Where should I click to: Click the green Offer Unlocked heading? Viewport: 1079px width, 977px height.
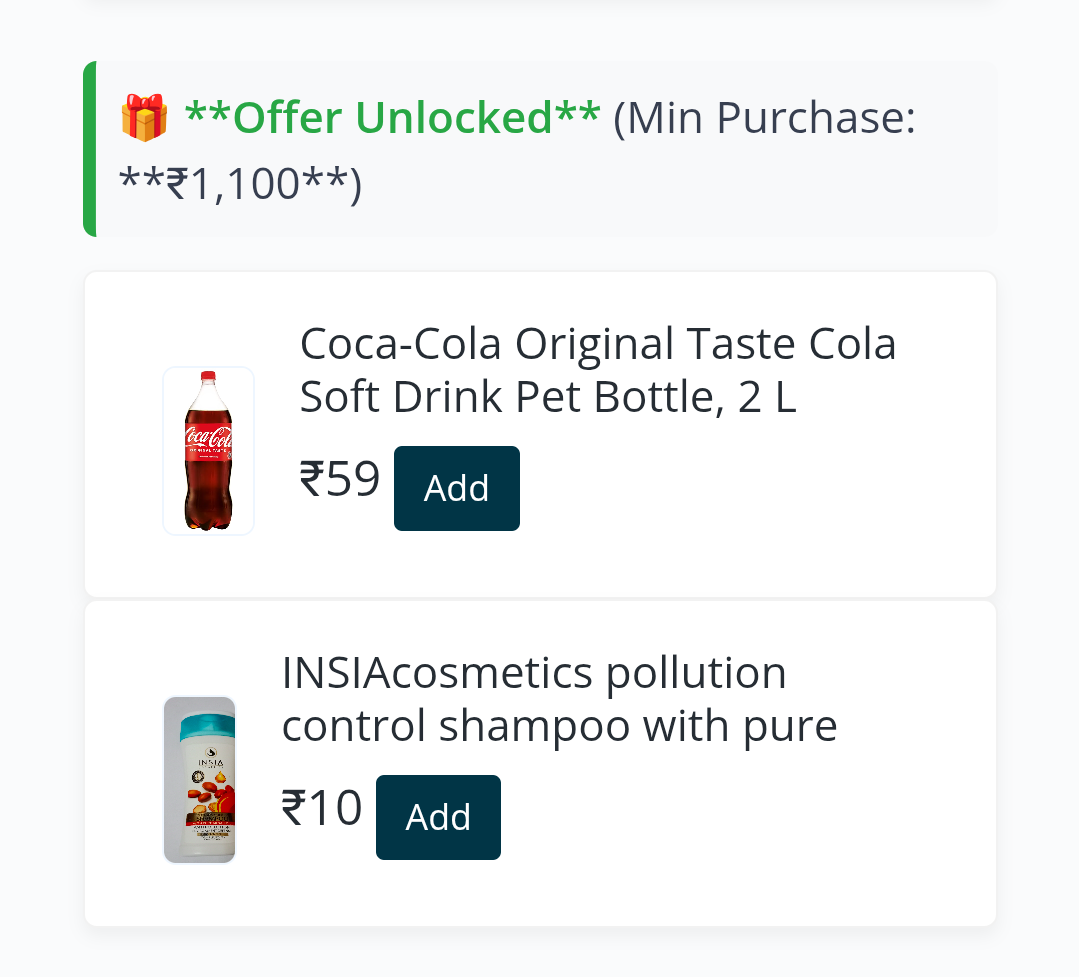pos(392,118)
